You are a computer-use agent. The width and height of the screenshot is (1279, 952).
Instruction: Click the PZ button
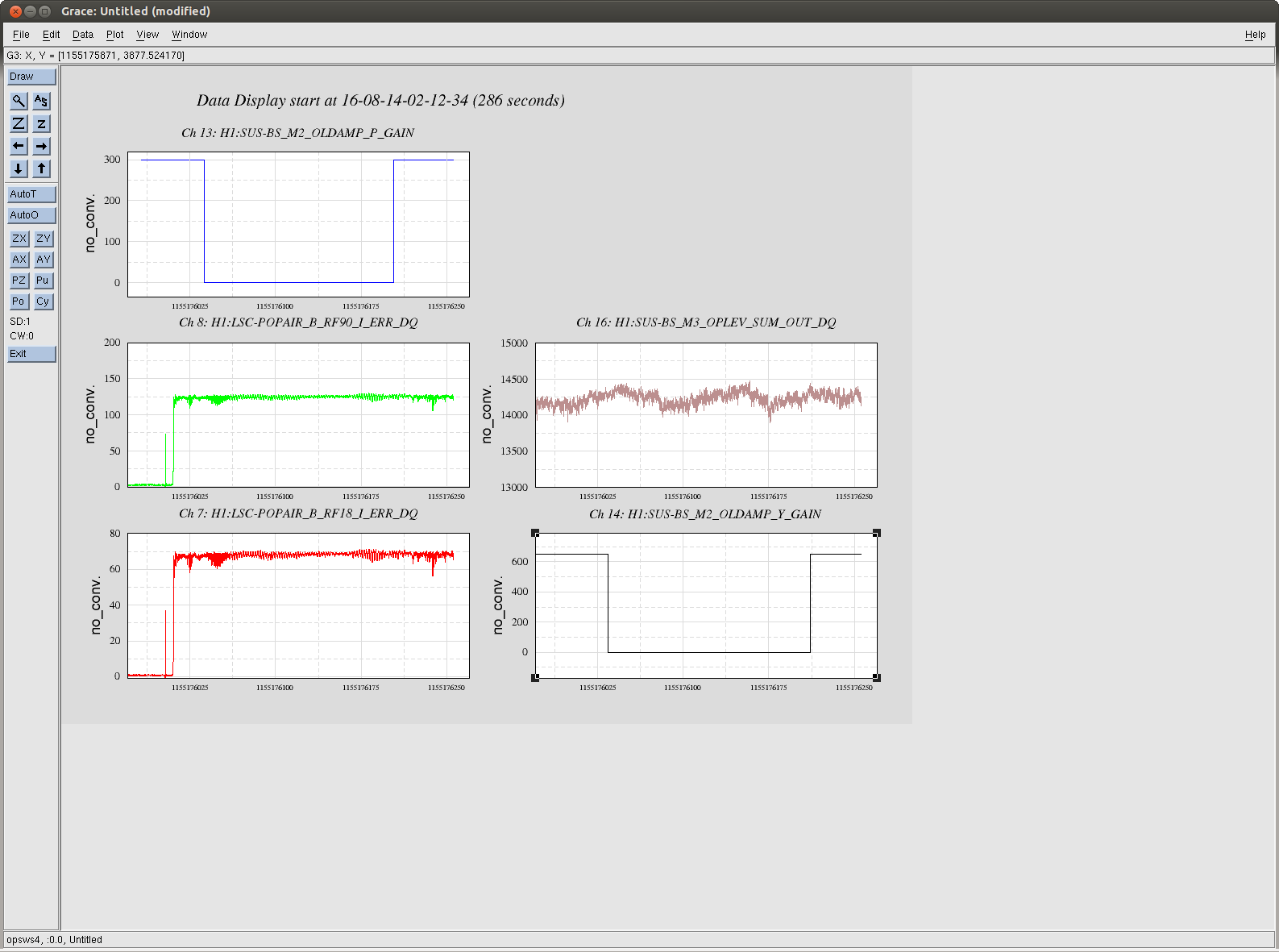(19, 281)
